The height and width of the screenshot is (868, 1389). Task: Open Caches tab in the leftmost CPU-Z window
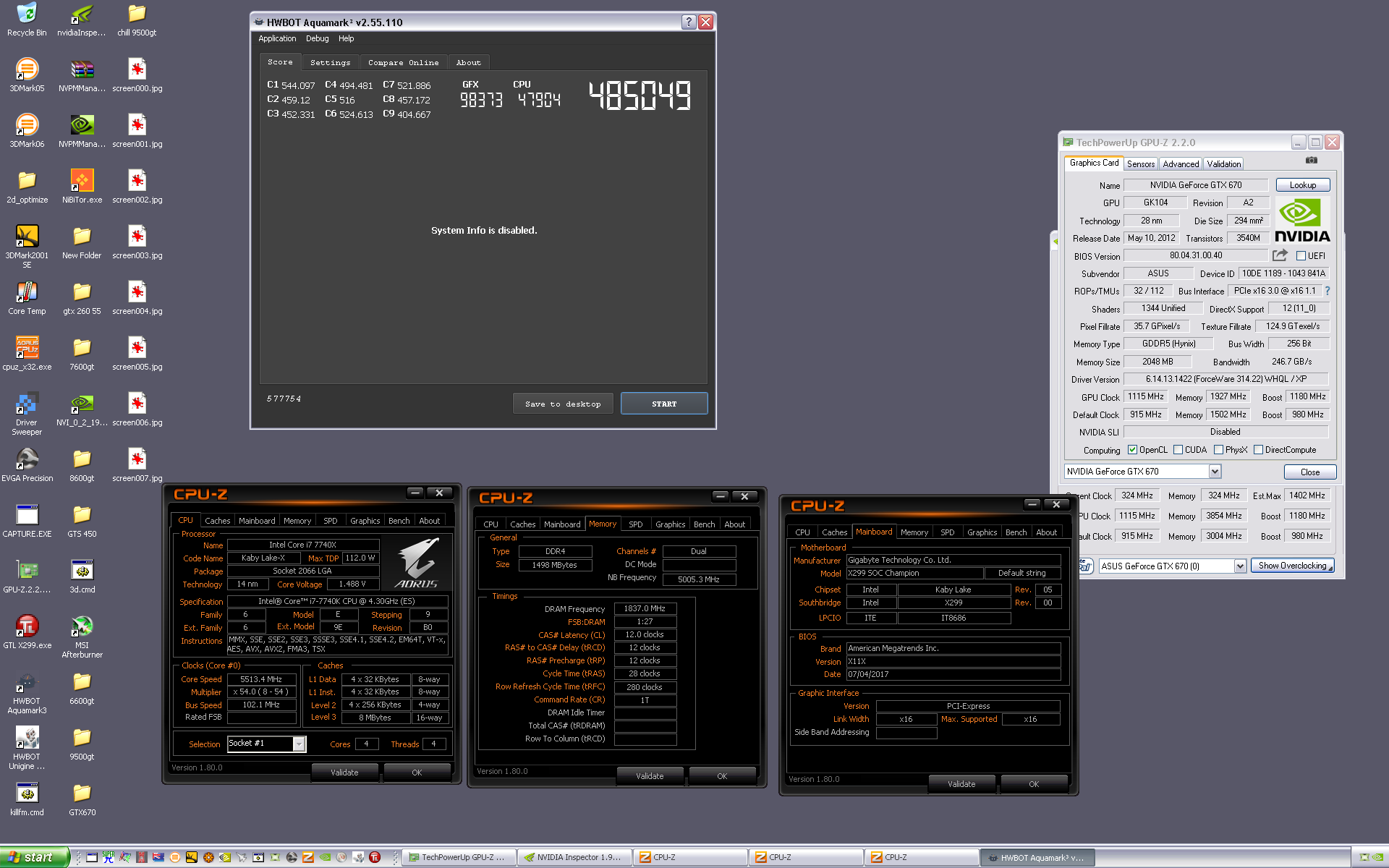click(x=217, y=521)
